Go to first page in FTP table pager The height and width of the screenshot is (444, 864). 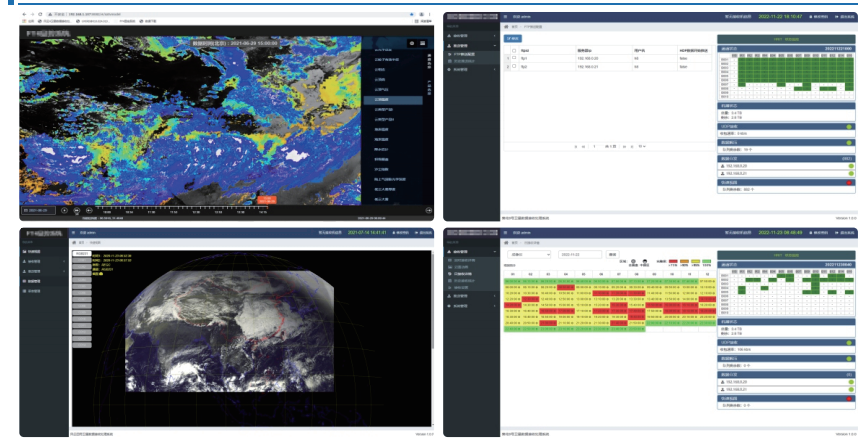575,147
